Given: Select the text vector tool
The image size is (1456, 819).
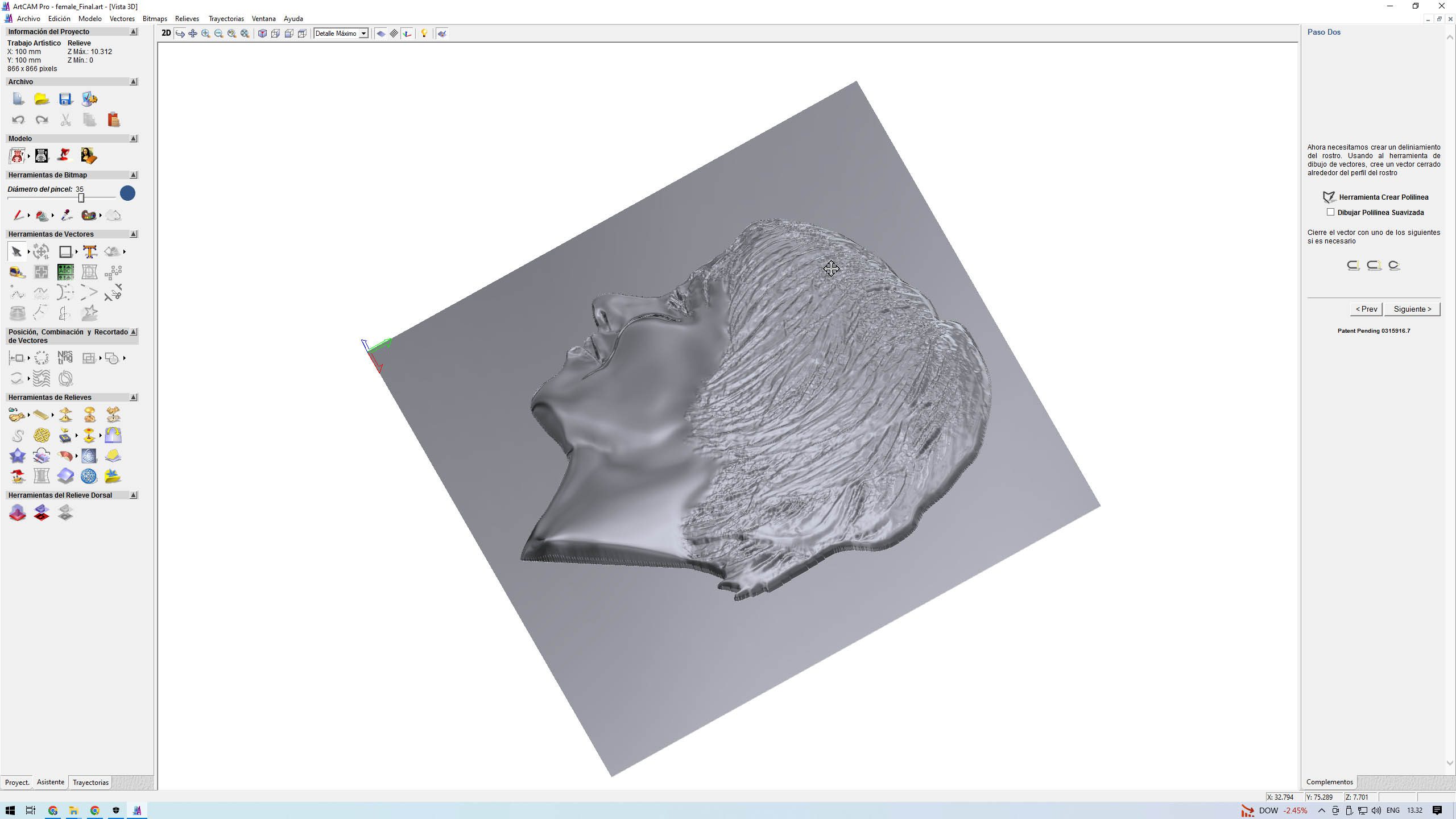Looking at the screenshot, I should click(89, 251).
